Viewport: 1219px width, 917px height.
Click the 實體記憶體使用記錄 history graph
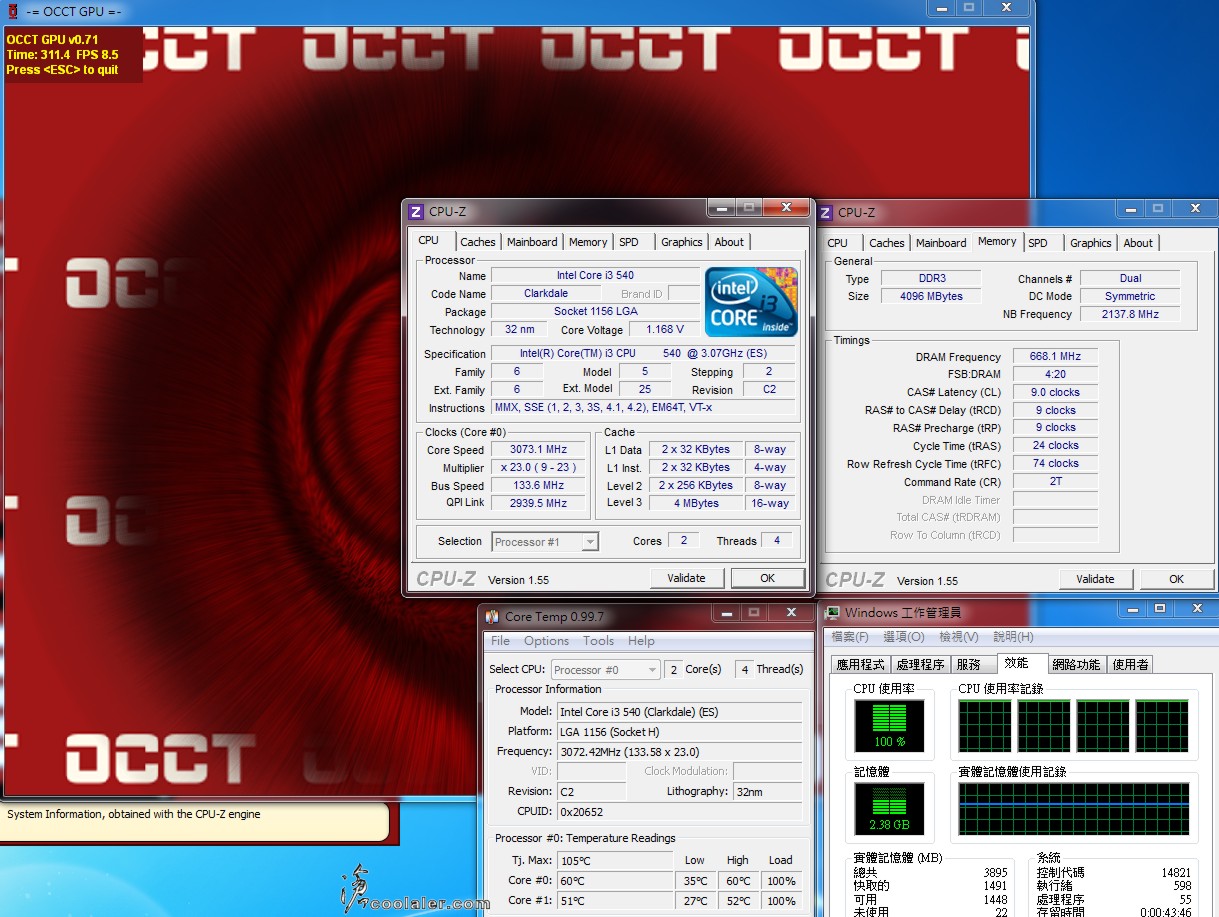1074,809
